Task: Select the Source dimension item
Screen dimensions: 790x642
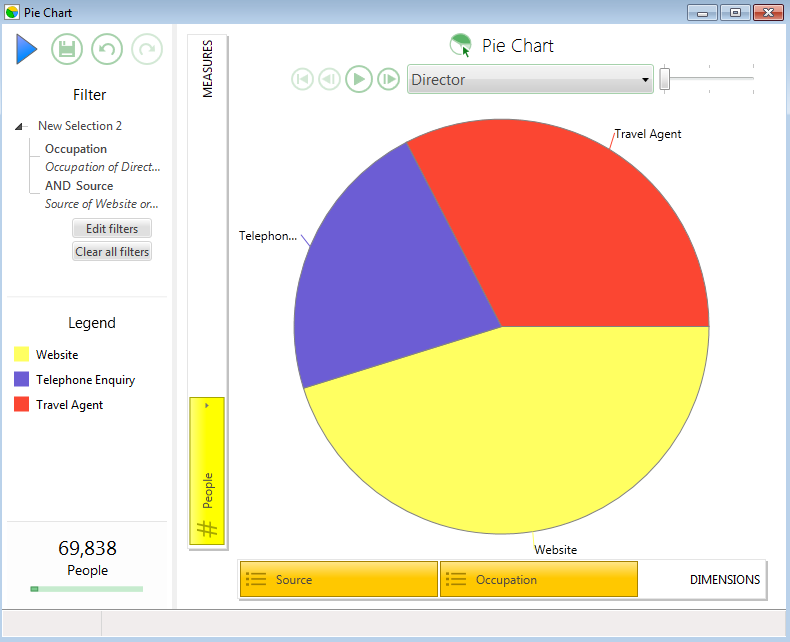Action: pos(339,580)
